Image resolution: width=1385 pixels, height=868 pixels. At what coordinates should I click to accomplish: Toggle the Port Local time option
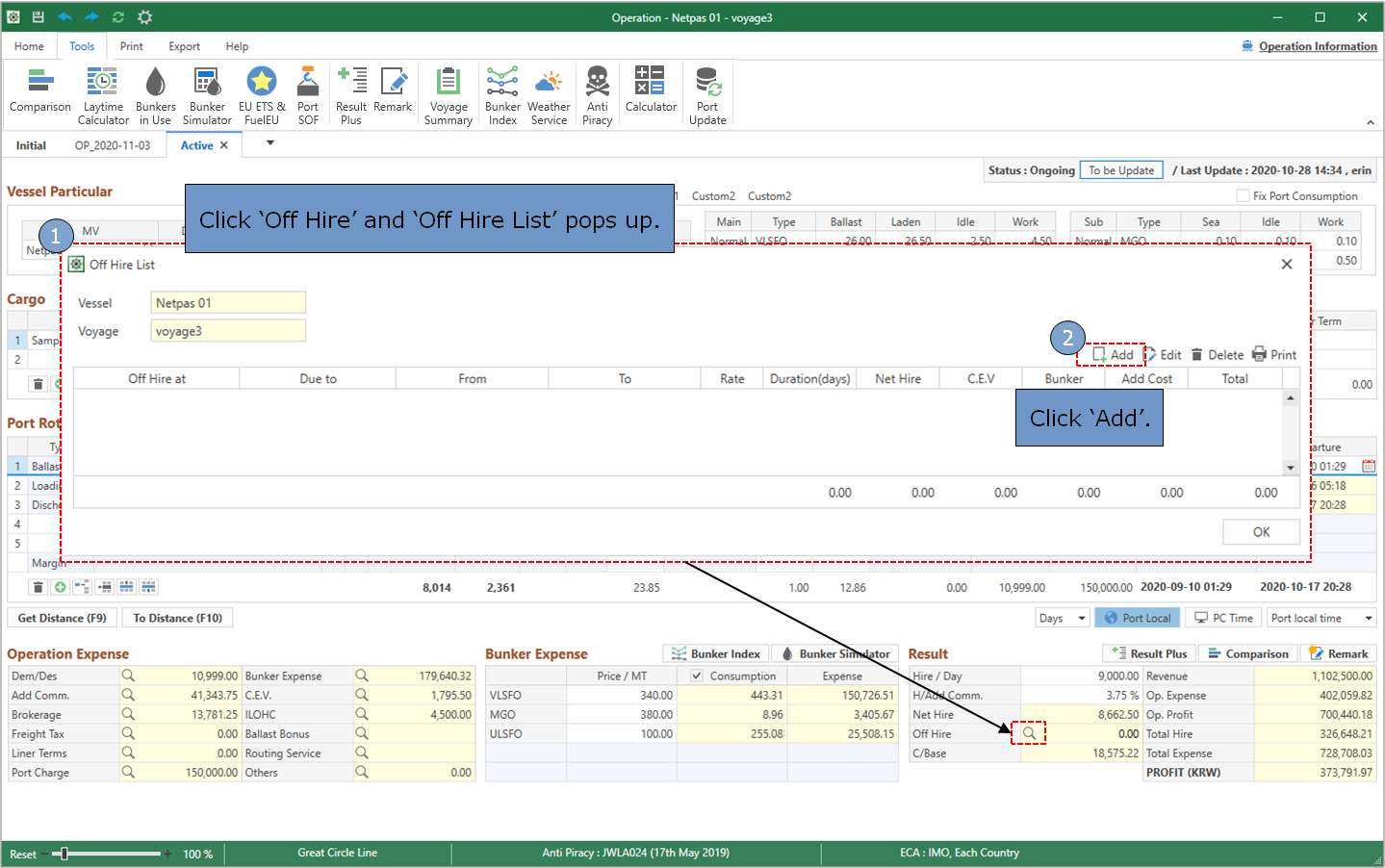click(x=1137, y=618)
